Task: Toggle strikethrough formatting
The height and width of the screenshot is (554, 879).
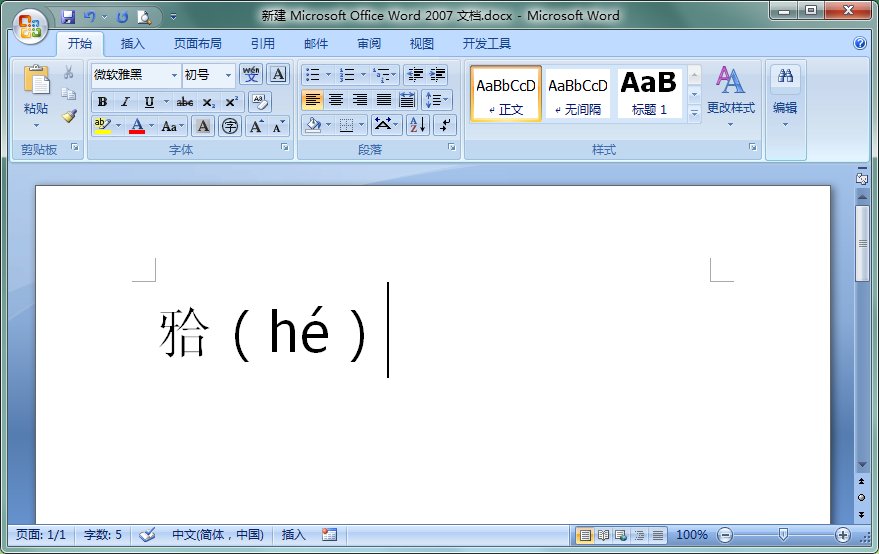Action: point(185,102)
